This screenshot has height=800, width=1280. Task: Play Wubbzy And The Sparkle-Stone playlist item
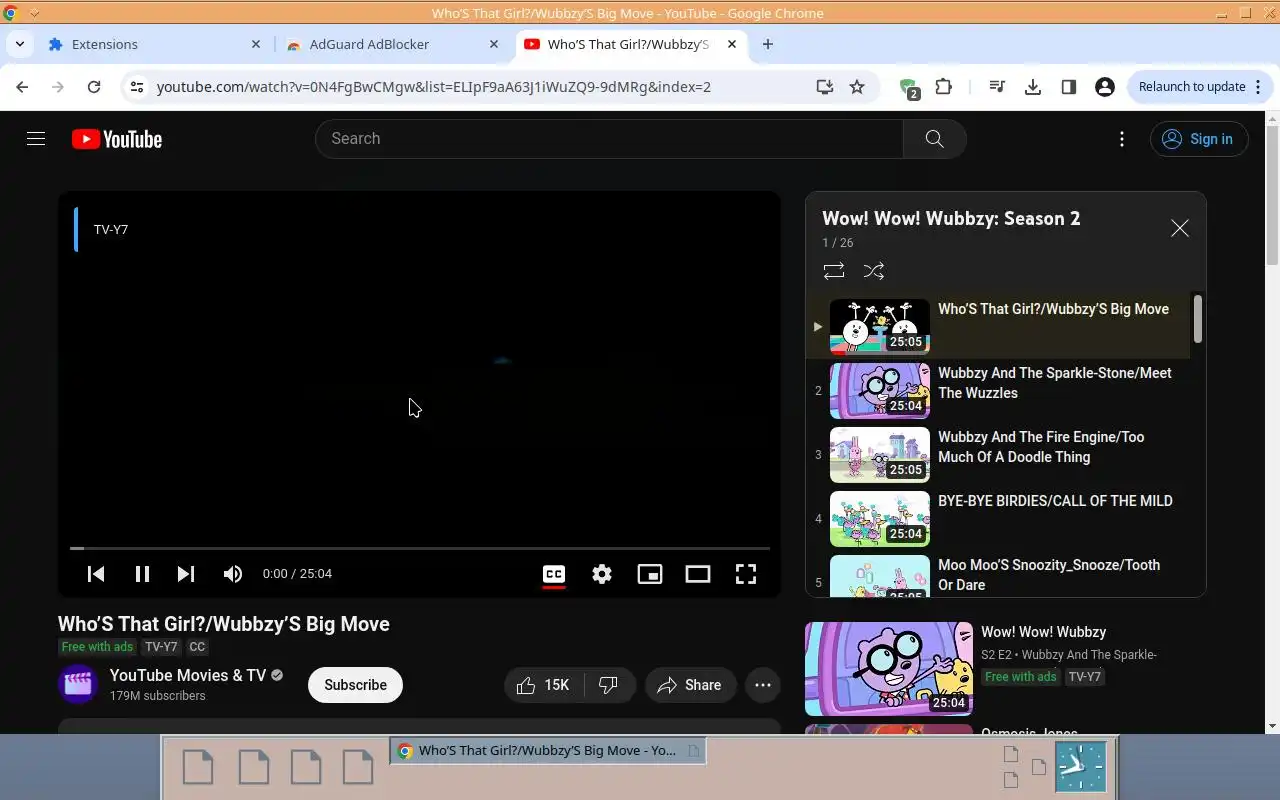pyautogui.click(x=998, y=390)
